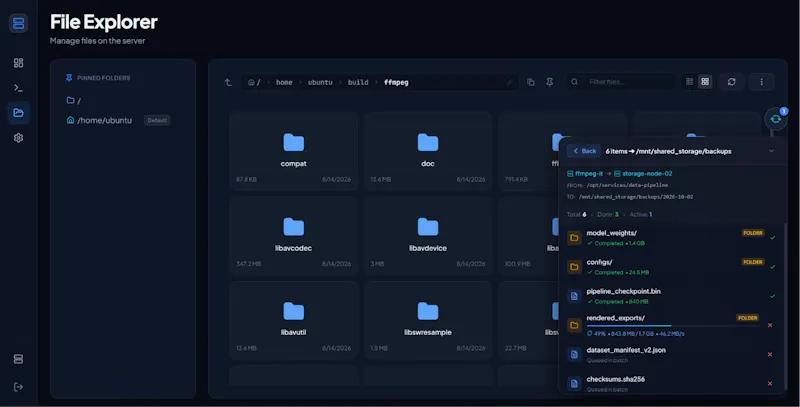Copy the current path with the copy icon
The width and height of the screenshot is (800, 407).
531,82
